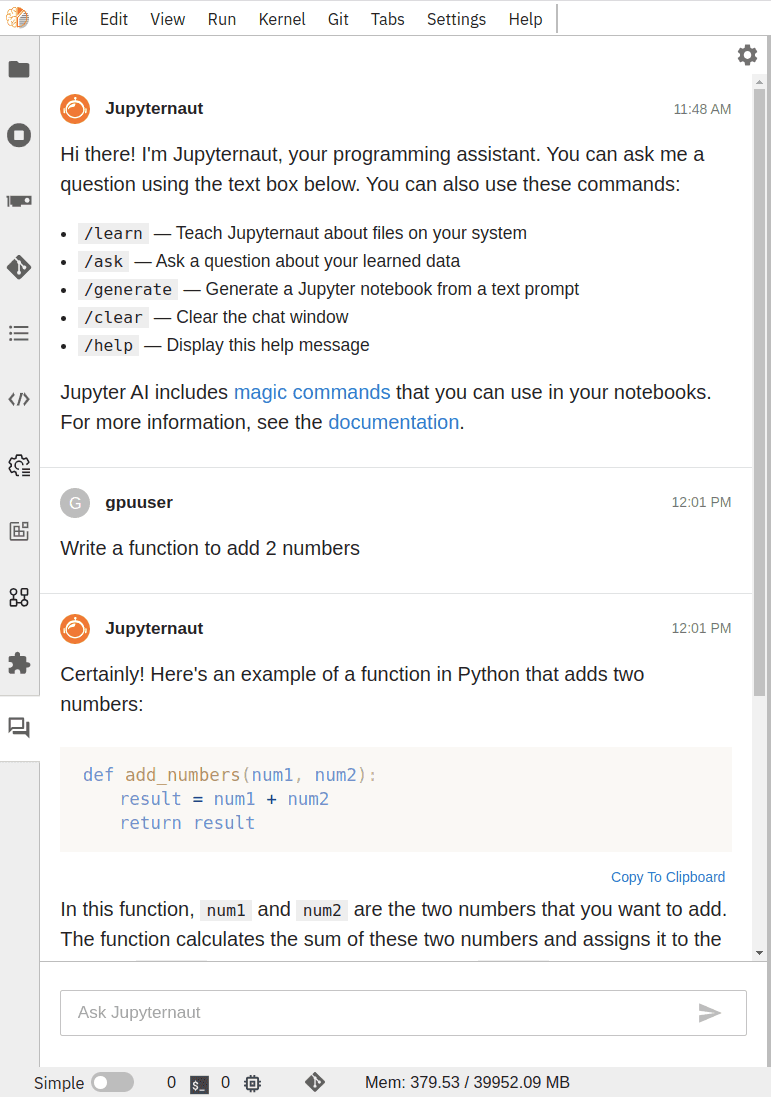Click the Ask Jupyternaut text box
This screenshot has width=771, height=1097.
tap(380, 1013)
